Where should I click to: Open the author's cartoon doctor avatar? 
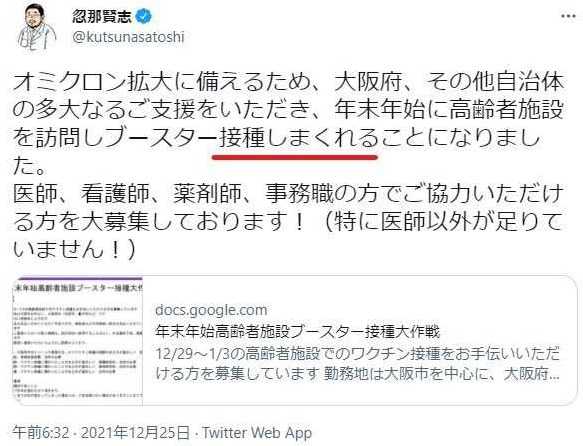pos(36,27)
